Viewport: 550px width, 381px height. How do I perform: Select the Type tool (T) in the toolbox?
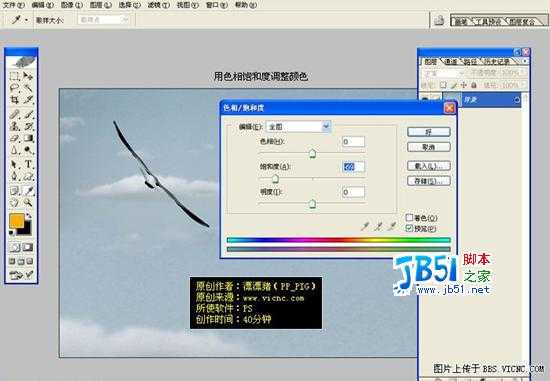[28, 164]
